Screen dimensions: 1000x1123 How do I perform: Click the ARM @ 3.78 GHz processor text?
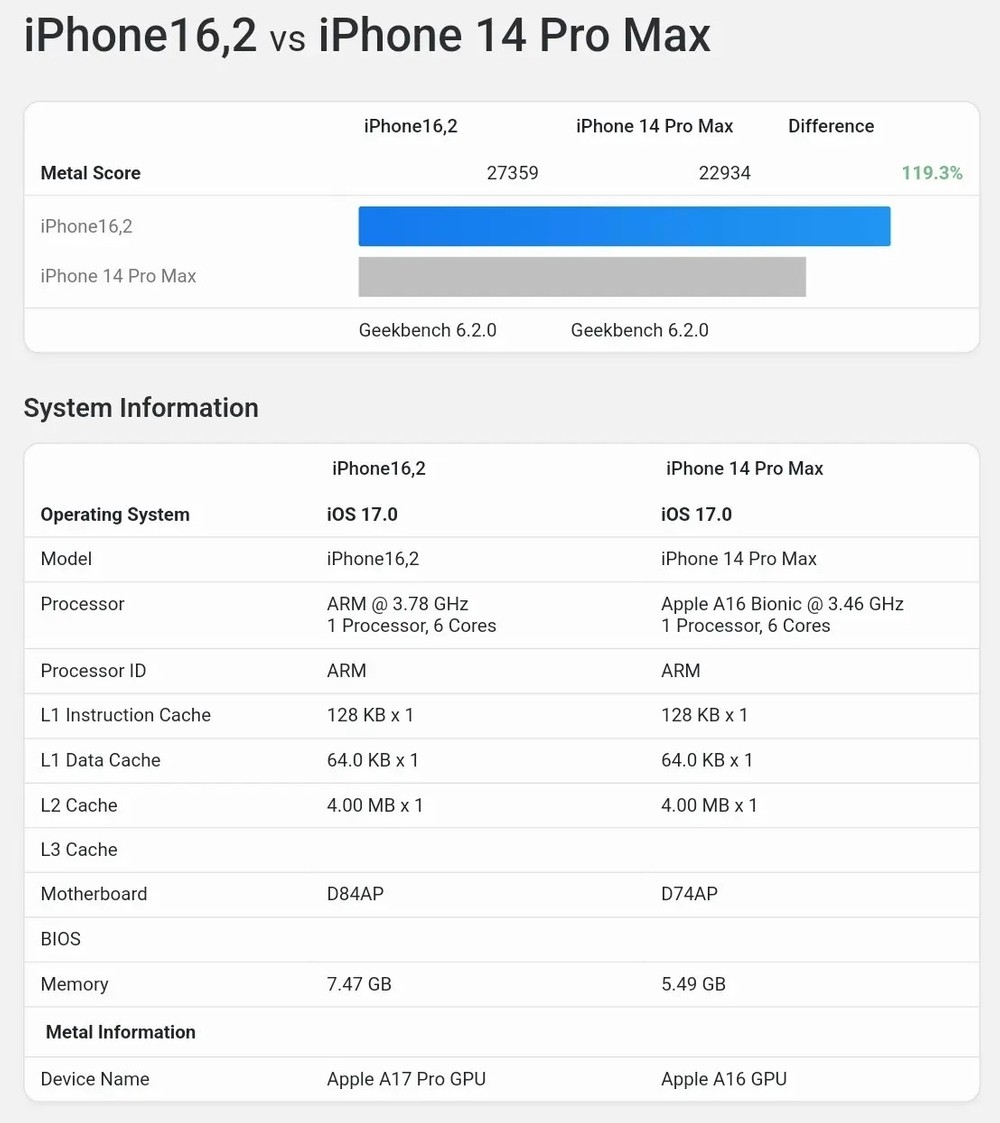pyautogui.click(x=397, y=604)
